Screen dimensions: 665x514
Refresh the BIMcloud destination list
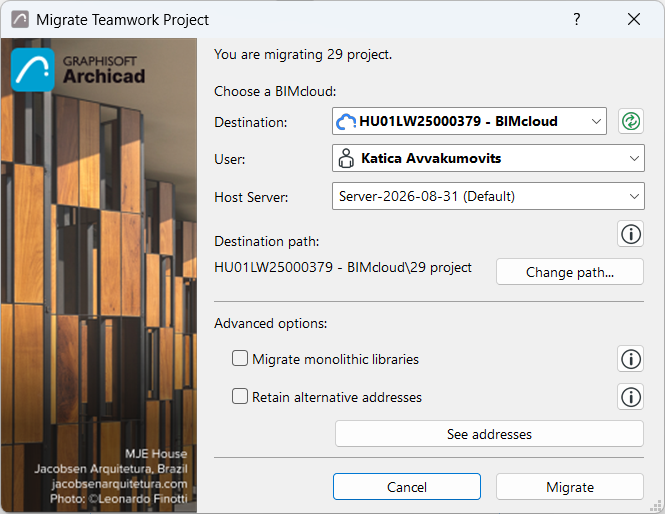click(631, 121)
